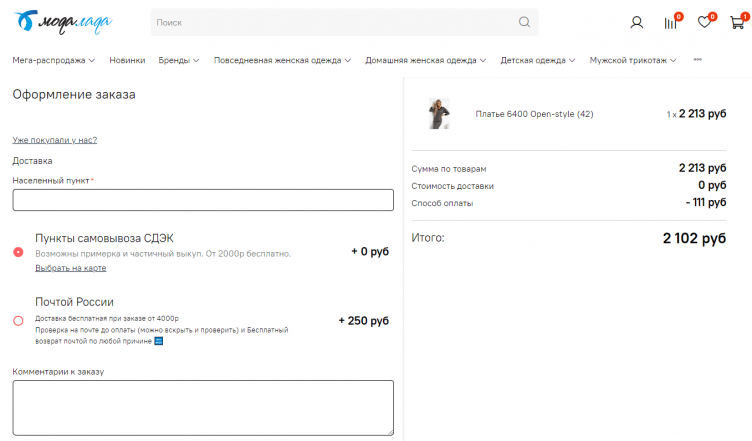Expand the Бренды dropdown
The width and height of the screenshot is (752, 441).
click(x=178, y=61)
